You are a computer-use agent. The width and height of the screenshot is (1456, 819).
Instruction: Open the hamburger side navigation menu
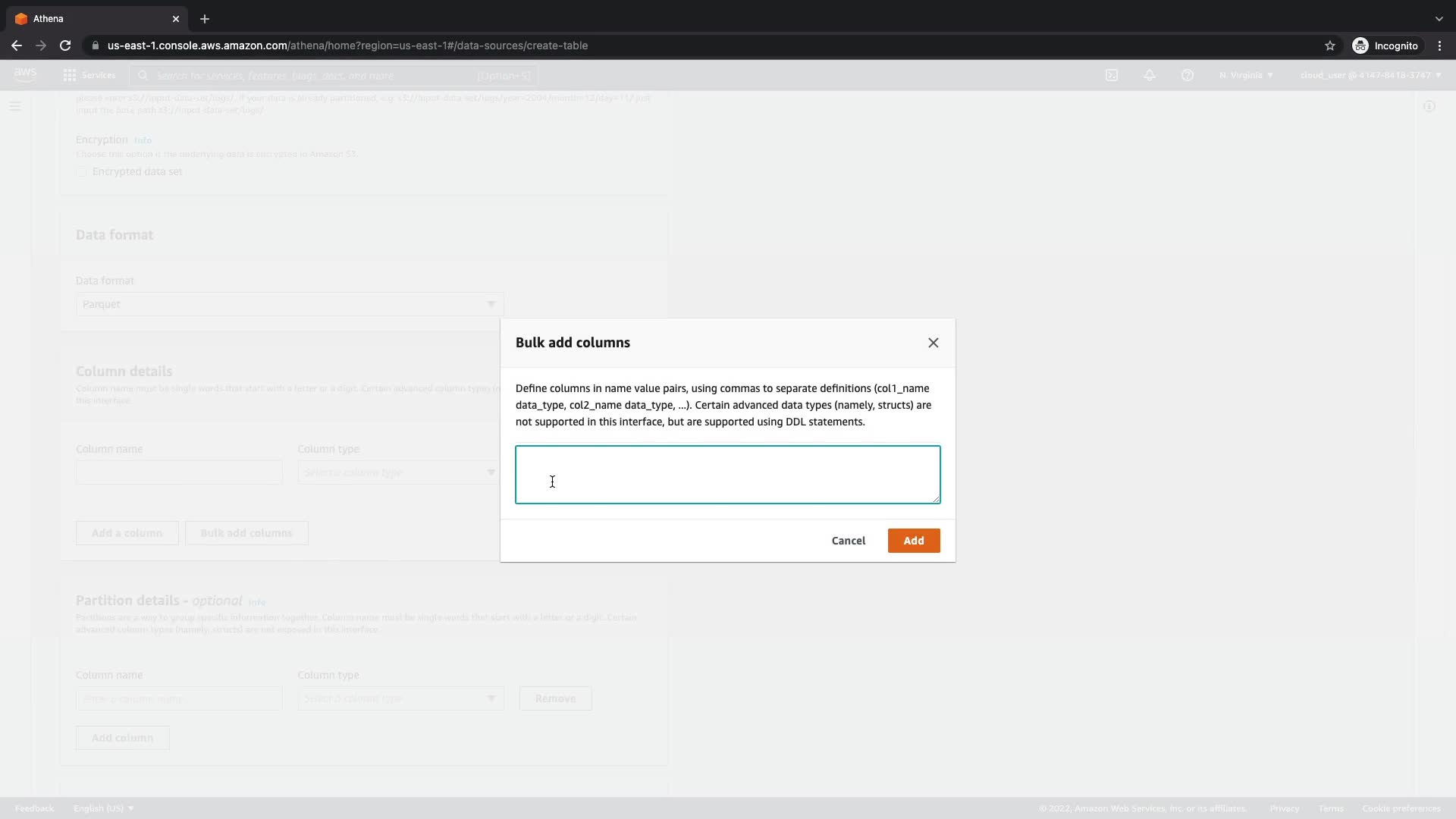coord(15,106)
